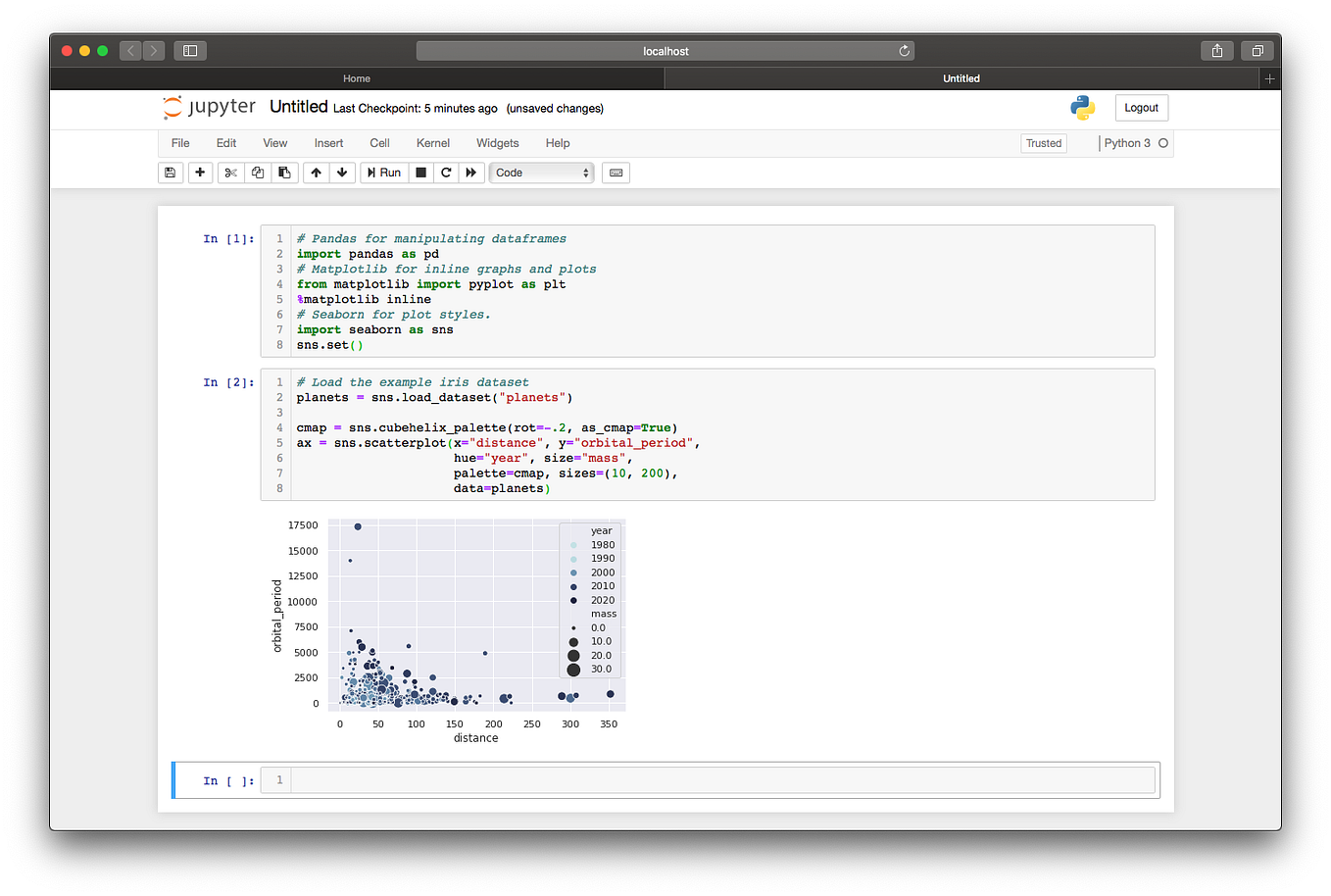The image size is (1331, 896).
Task: Paste cells below using the clipboard icon
Action: tap(285, 173)
